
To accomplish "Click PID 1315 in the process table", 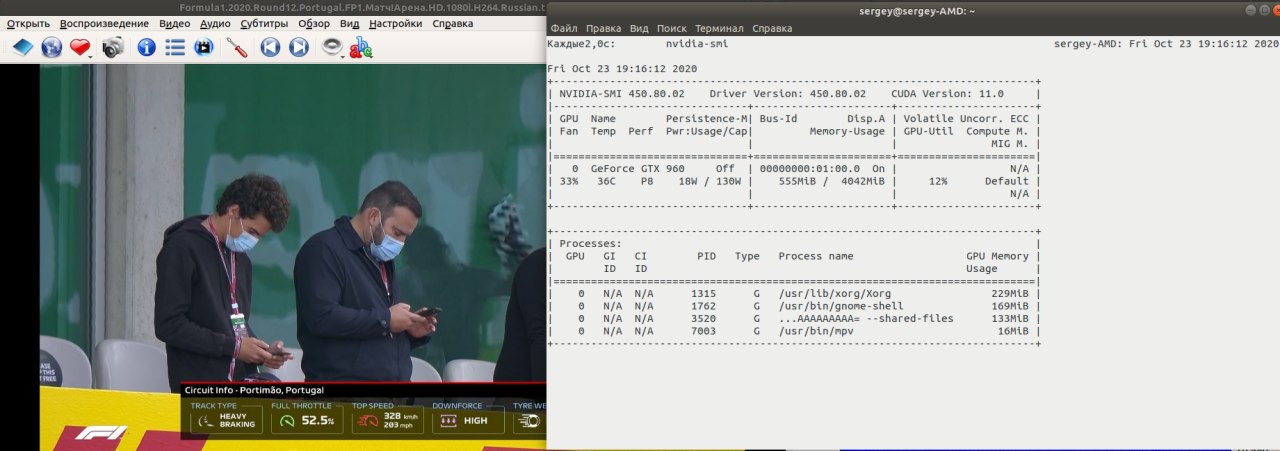I will pyautogui.click(x=703, y=293).
